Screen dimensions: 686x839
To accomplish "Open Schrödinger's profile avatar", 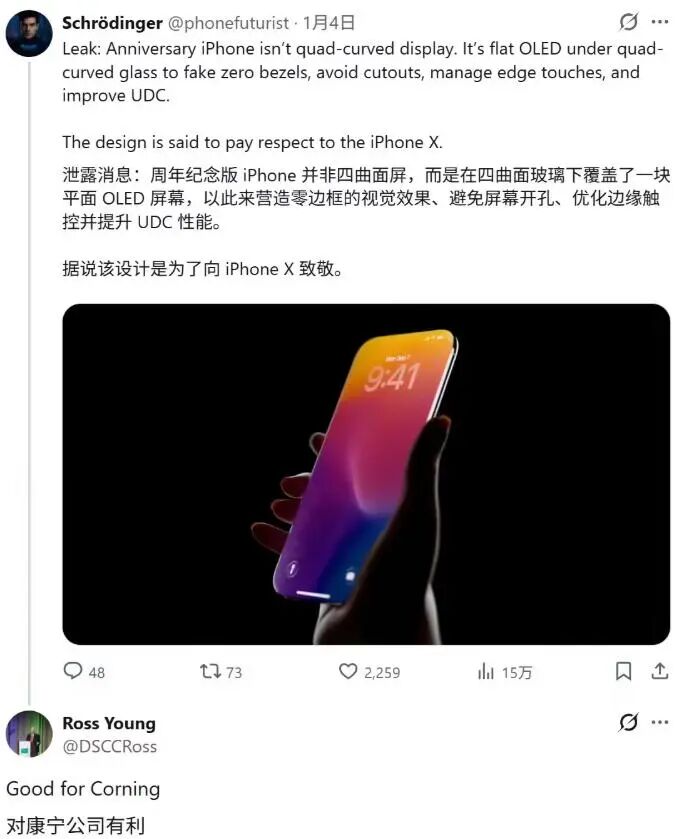I will pyautogui.click(x=29, y=33).
